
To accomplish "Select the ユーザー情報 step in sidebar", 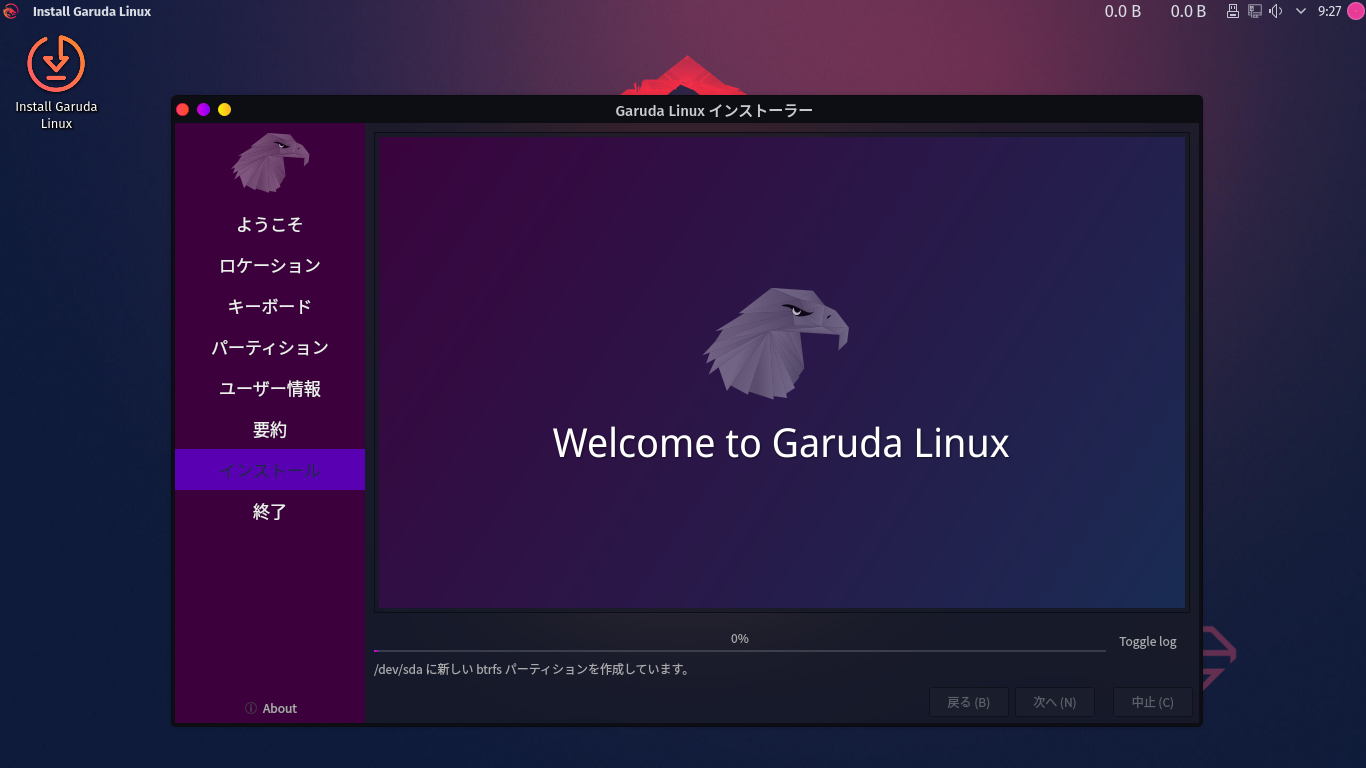I will [270, 388].
